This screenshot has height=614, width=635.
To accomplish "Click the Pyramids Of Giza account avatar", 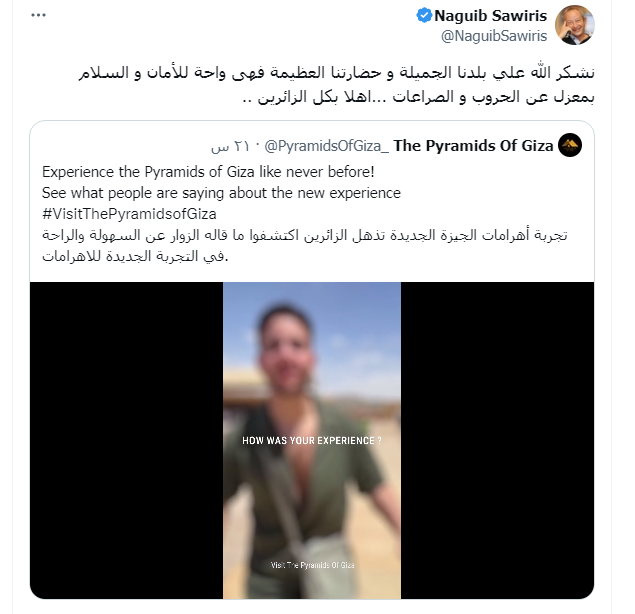I will (x=570, y=145).
